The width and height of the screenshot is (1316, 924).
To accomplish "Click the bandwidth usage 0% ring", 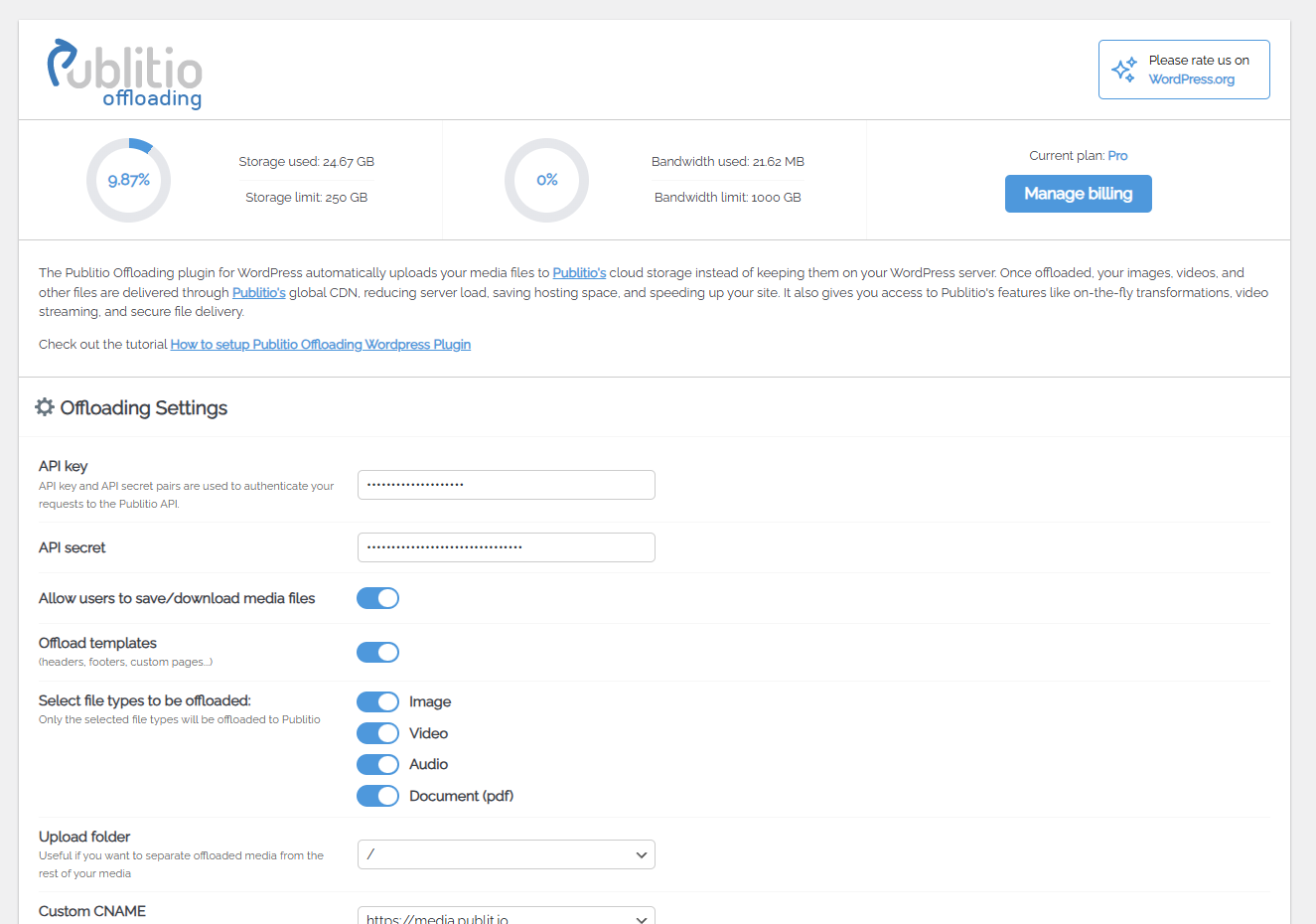I will coord(546,180).
